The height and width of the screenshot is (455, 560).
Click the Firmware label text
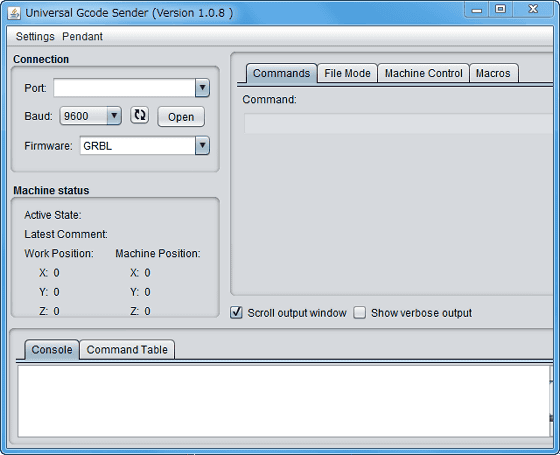[x=48, y=146]
